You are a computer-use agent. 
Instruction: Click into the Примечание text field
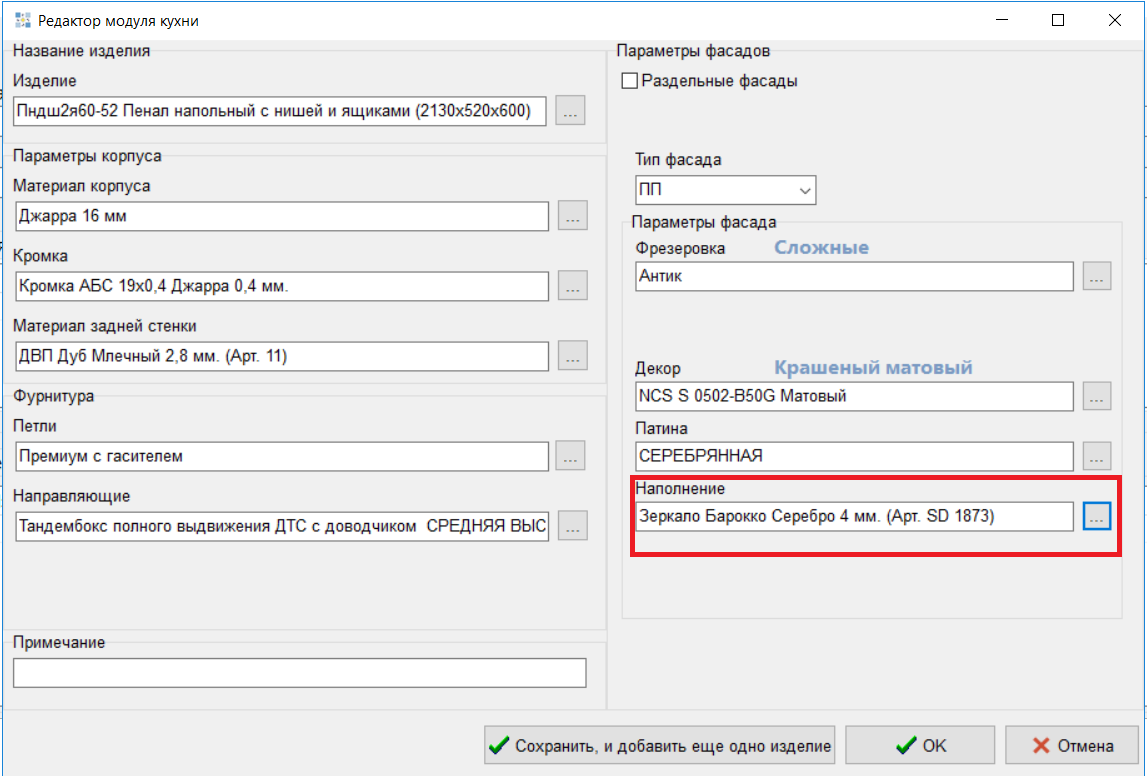[299, 673]
